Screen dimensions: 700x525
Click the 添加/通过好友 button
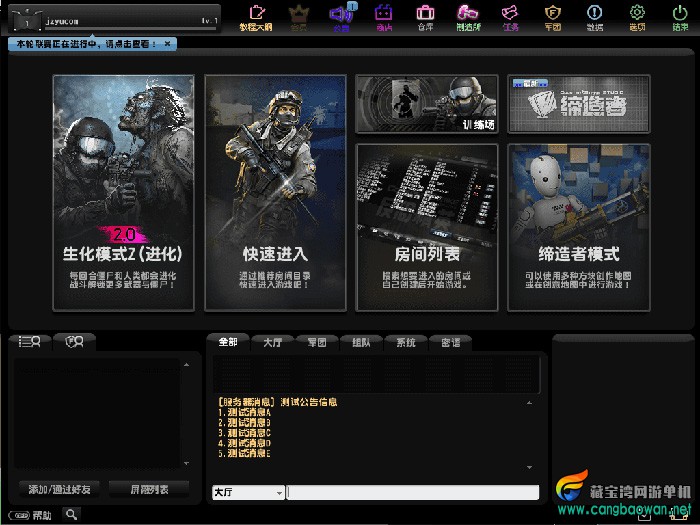pos(60,489)
